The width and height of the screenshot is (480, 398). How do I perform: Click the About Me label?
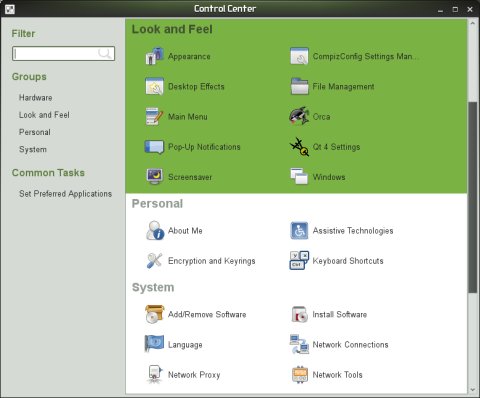point(185,231)
